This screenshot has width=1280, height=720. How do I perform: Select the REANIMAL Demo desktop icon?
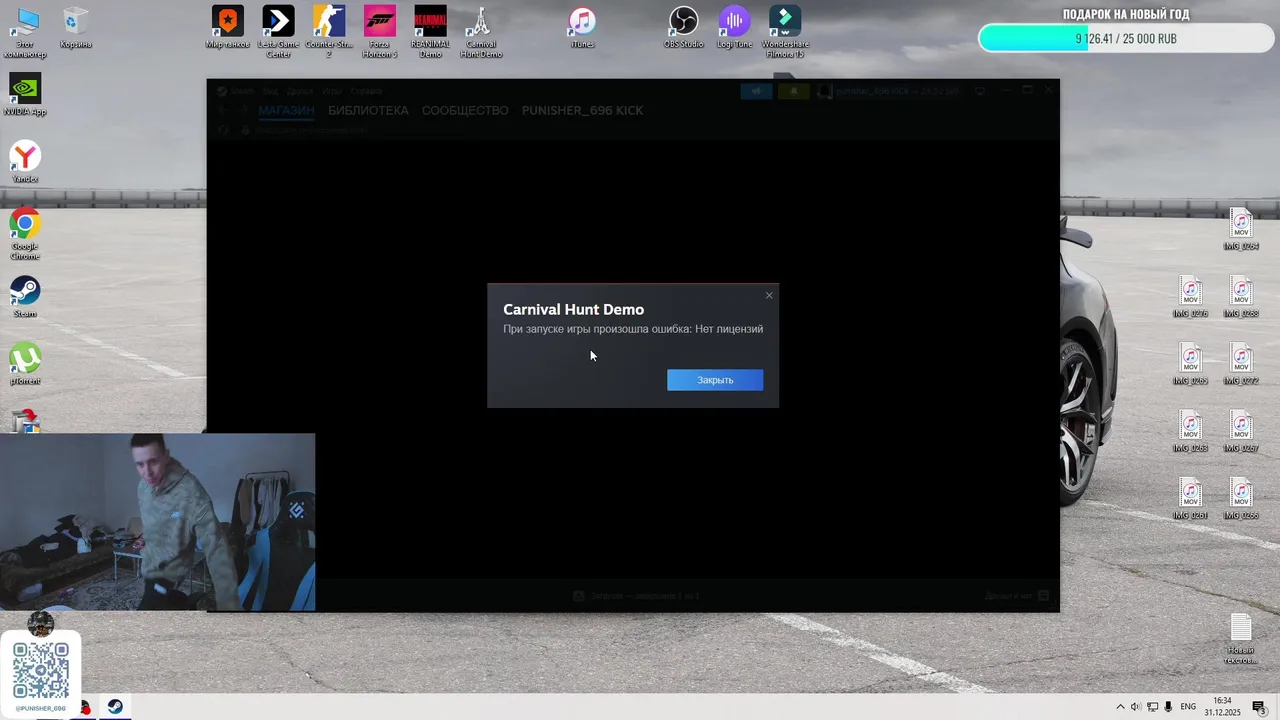click(430, 32)
